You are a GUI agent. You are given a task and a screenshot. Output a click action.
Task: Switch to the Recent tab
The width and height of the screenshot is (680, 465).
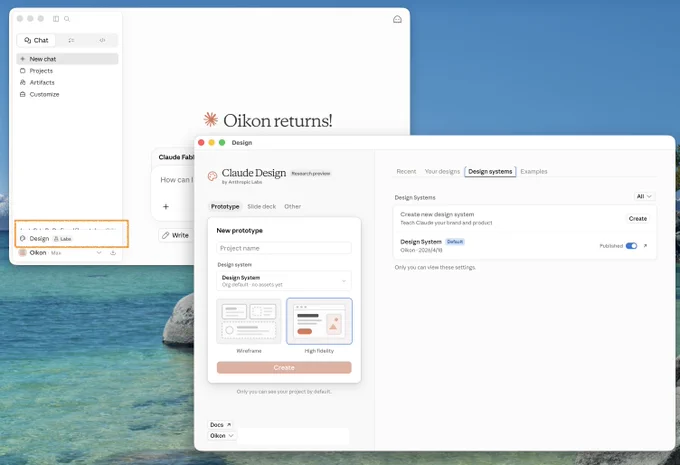(406, 171)
